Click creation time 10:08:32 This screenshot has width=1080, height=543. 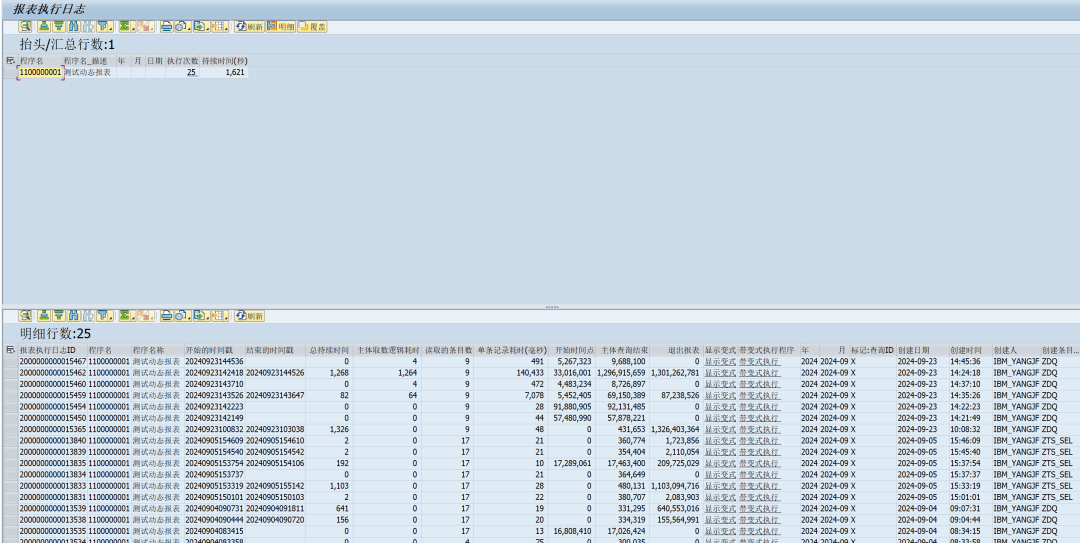[965, 429]
